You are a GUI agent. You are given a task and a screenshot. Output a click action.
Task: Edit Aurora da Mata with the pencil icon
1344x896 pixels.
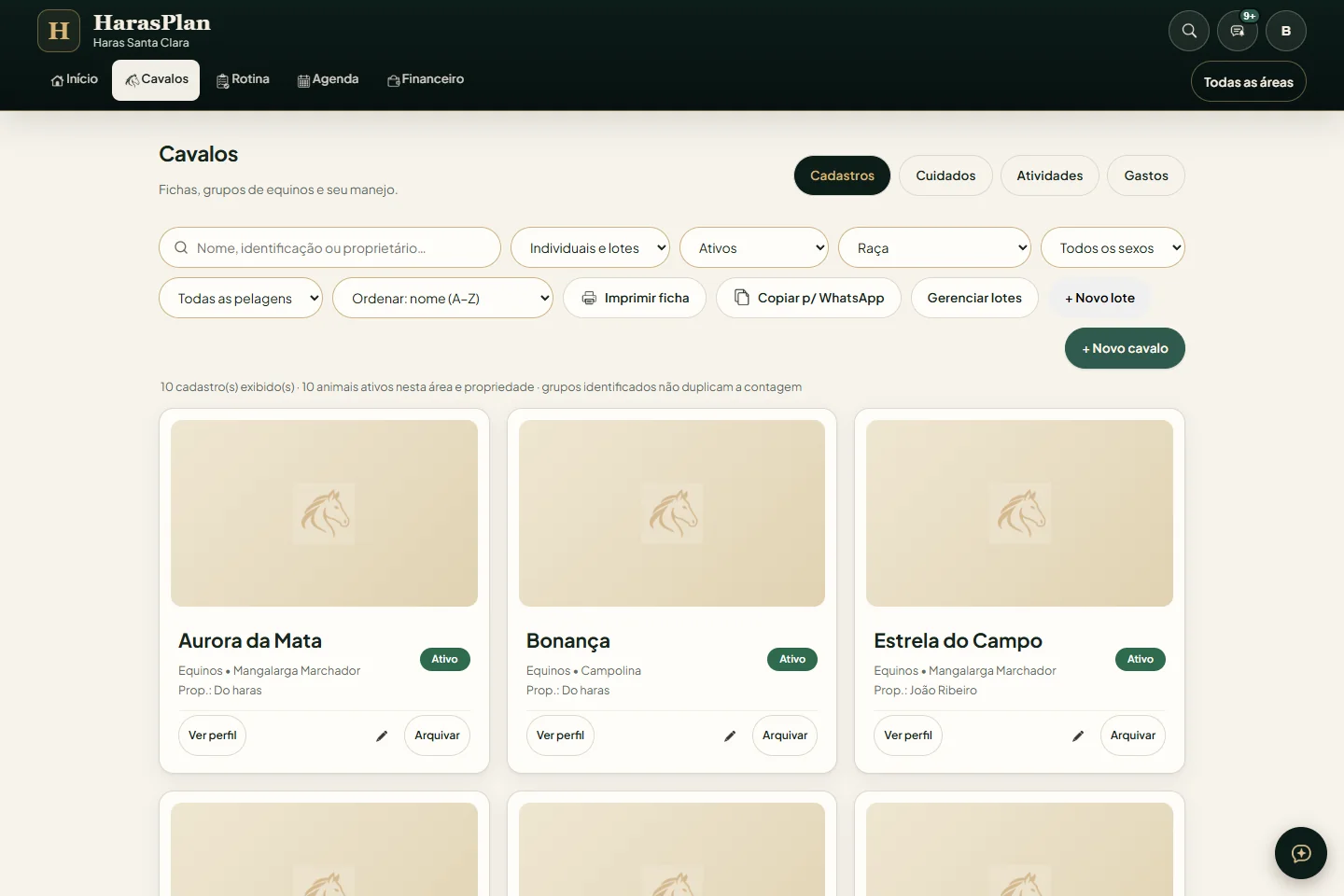pyautogui.click(x=382, y=735)
